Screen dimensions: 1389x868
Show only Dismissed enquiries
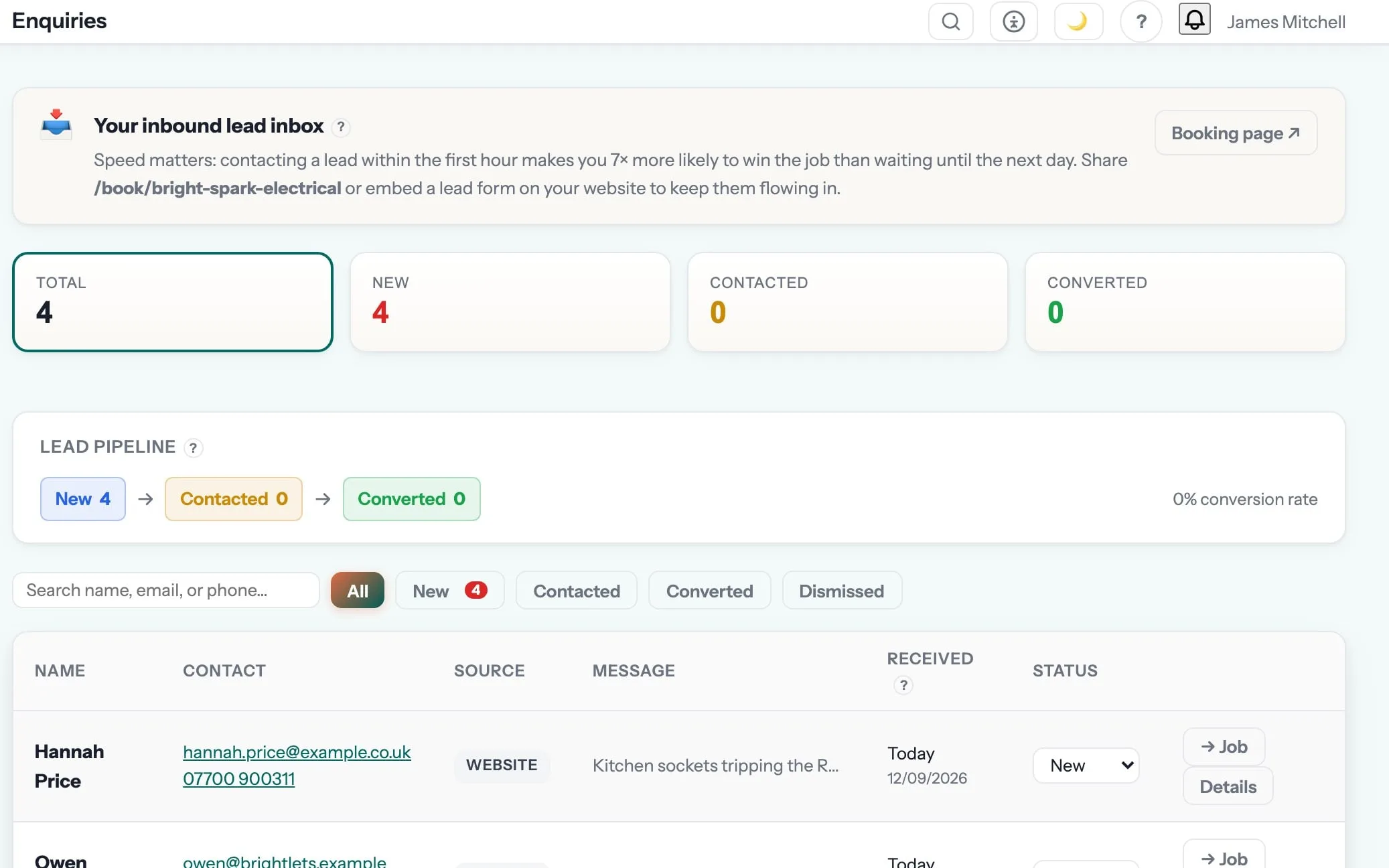(x=841, y=590)
